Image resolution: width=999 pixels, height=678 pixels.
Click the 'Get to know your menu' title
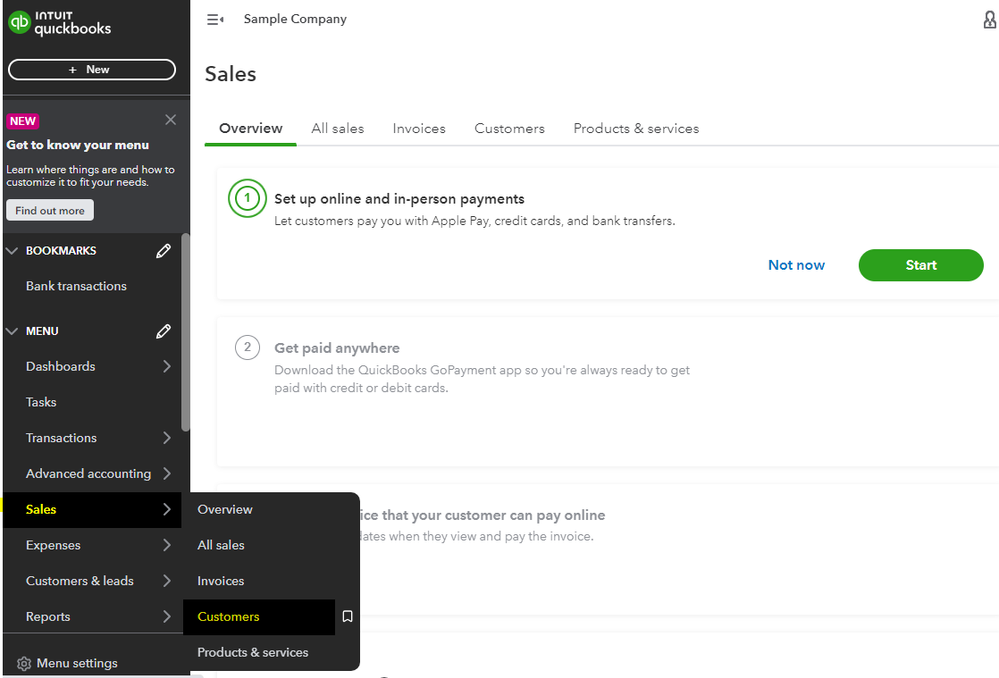click(x=78, y=145)
